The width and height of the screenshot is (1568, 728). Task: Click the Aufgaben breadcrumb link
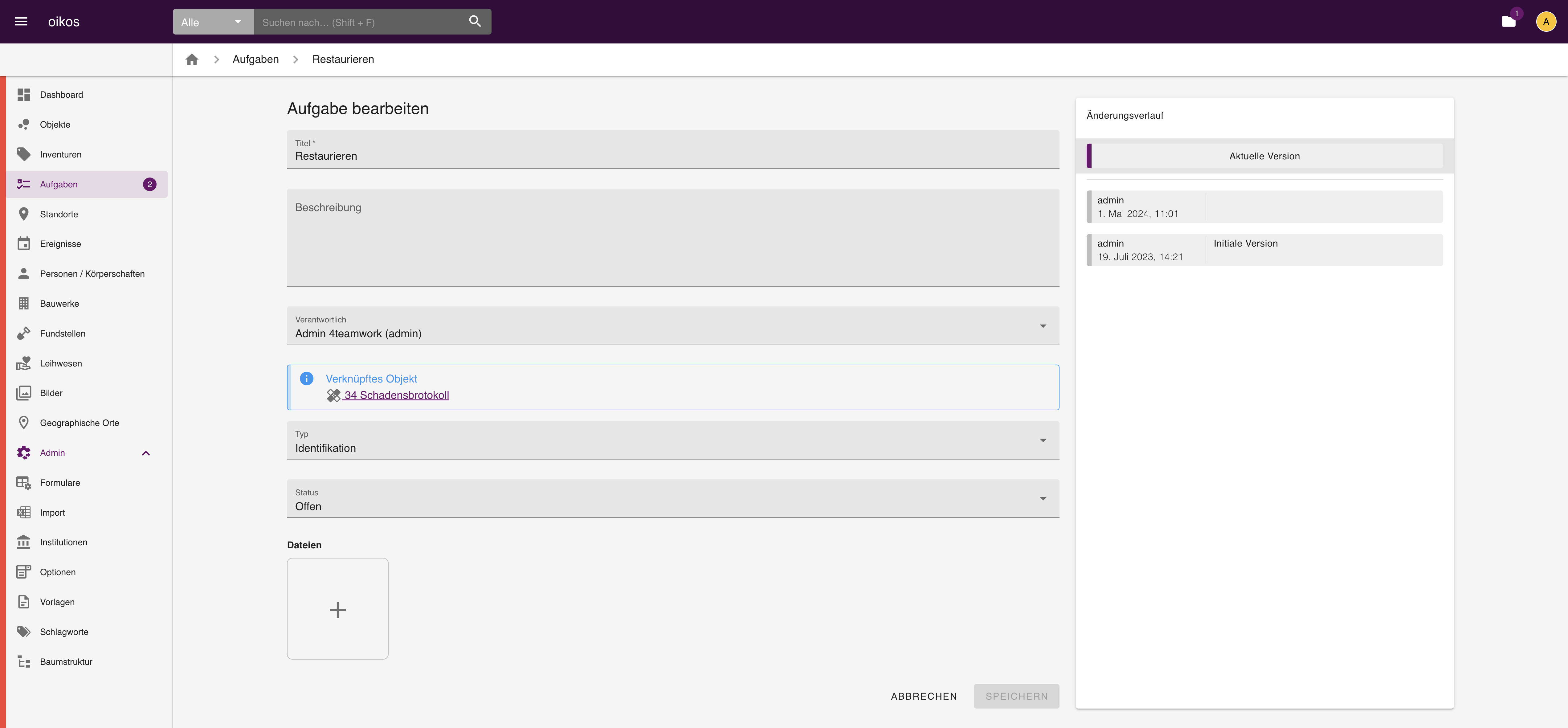point(256,60)
